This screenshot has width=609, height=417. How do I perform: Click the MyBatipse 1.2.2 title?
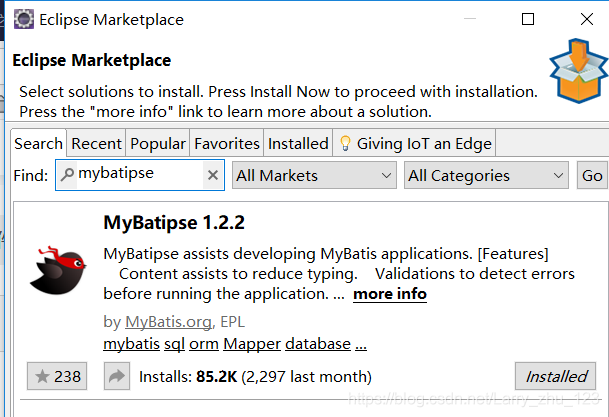point(174,223)
